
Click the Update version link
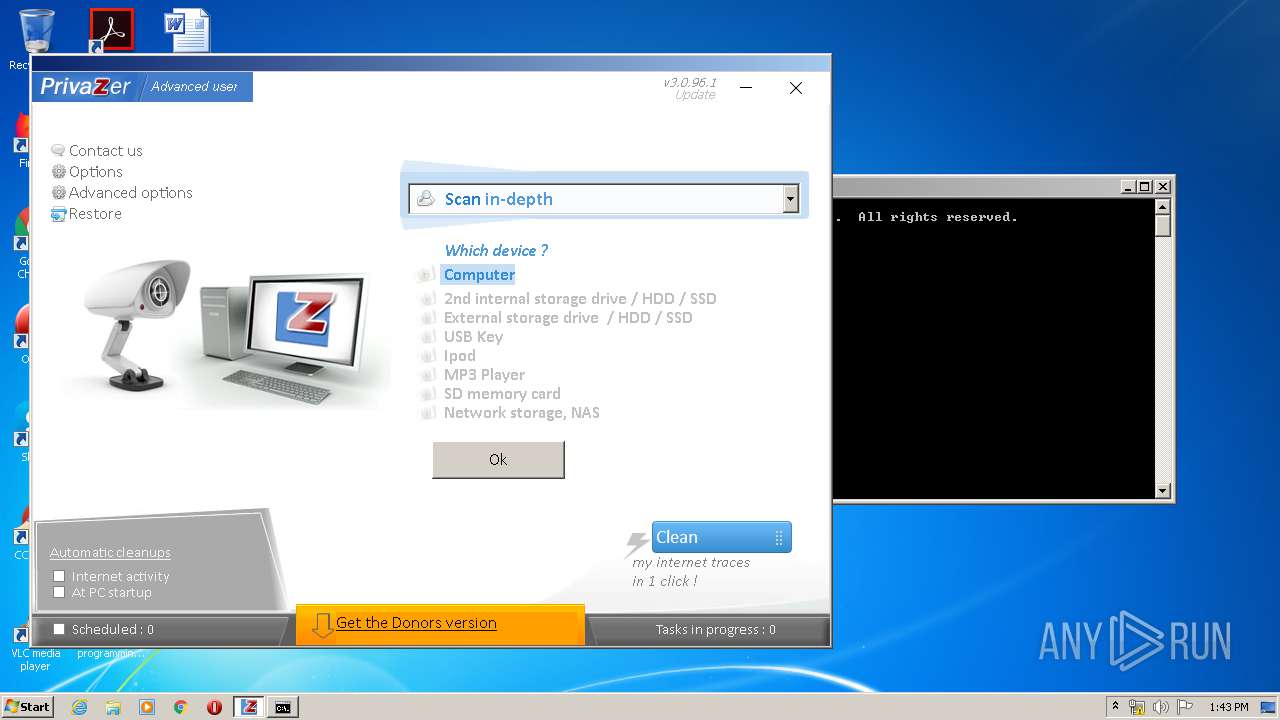click(x=695, y=95)
